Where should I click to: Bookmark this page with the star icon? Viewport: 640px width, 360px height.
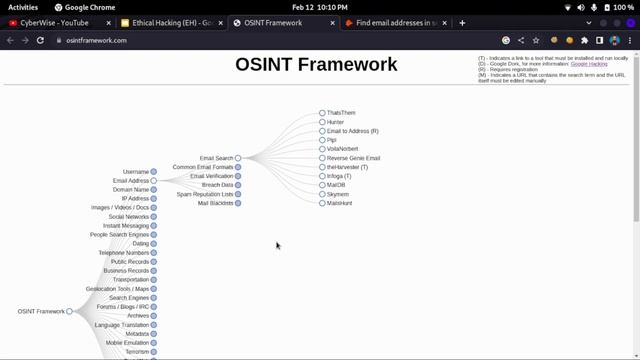pyautogui.click(x=536, y=40)
